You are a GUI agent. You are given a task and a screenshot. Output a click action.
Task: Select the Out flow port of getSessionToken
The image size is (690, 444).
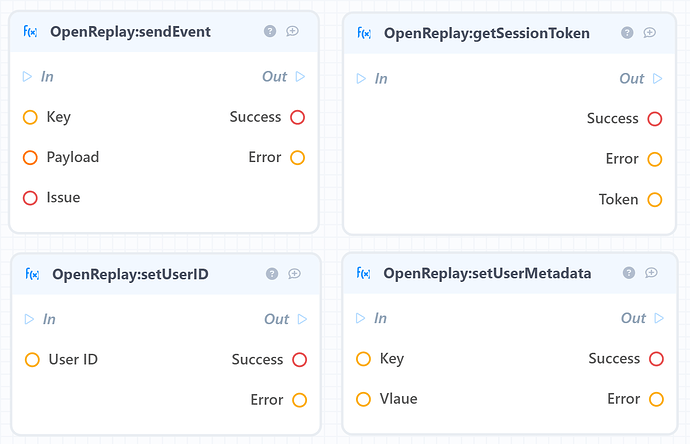point(657,79)
